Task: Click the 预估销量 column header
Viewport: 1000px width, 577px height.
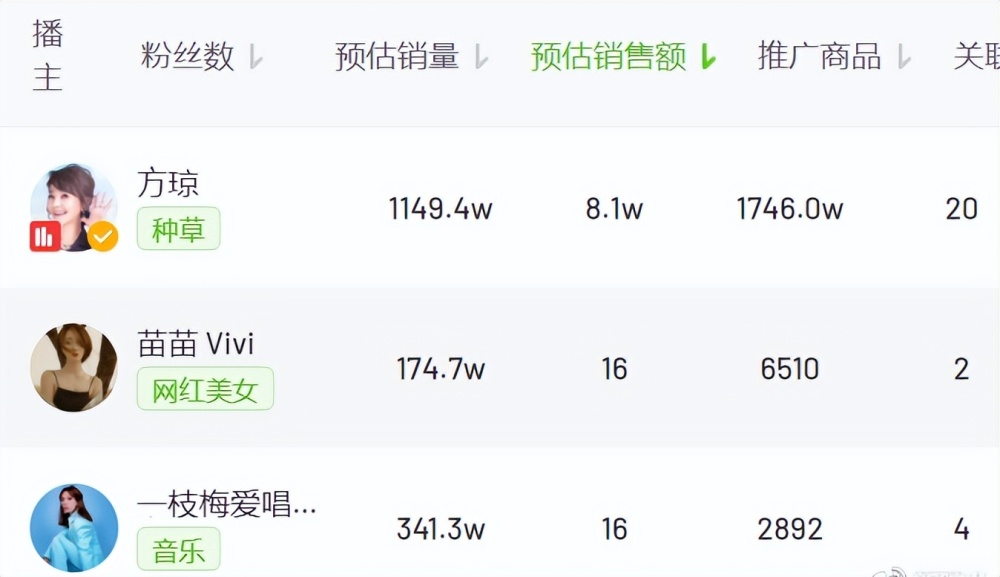Action: [x=397, y=56]
